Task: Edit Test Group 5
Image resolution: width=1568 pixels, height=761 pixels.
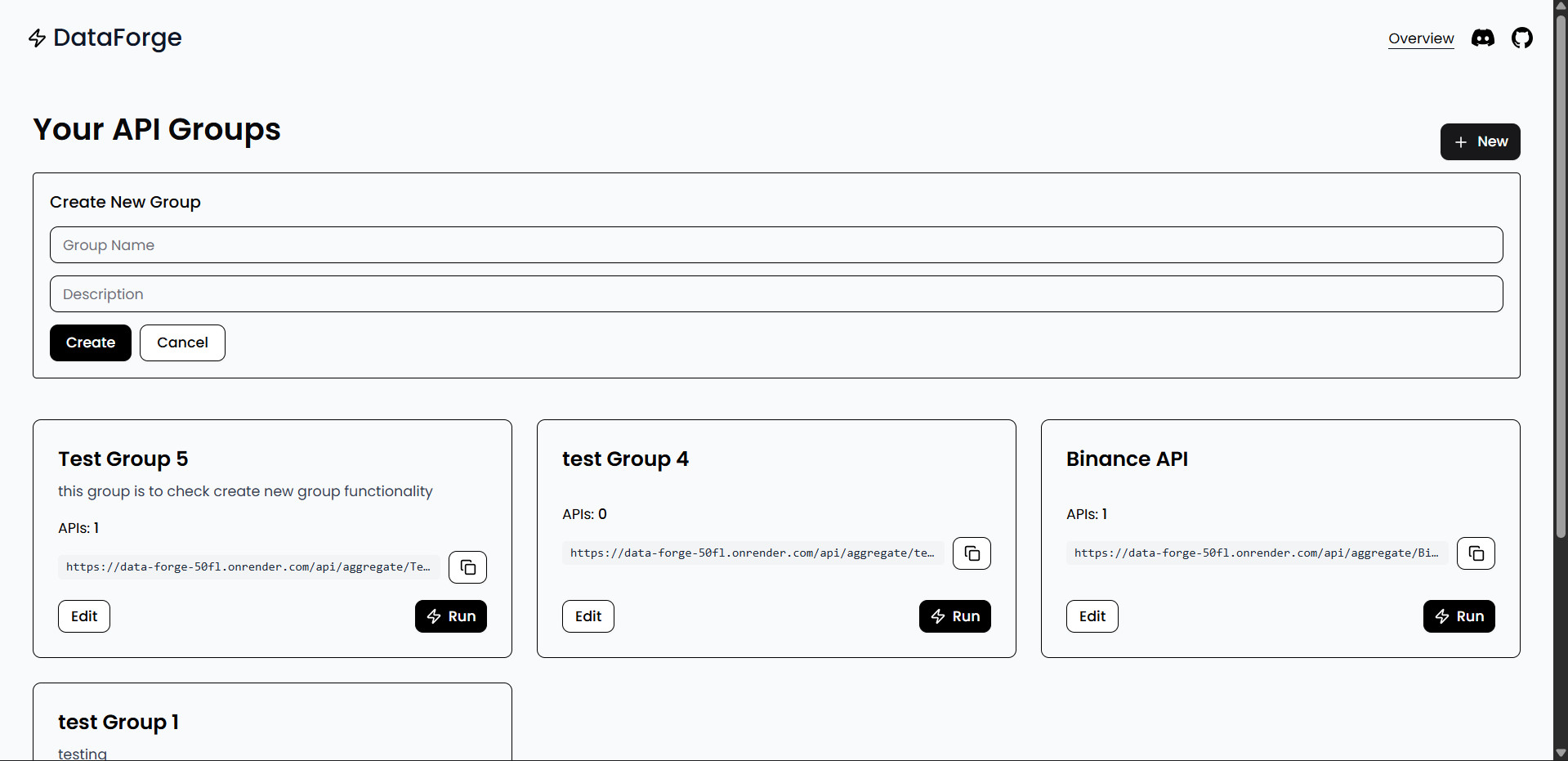Action: (x=84, y=616)
